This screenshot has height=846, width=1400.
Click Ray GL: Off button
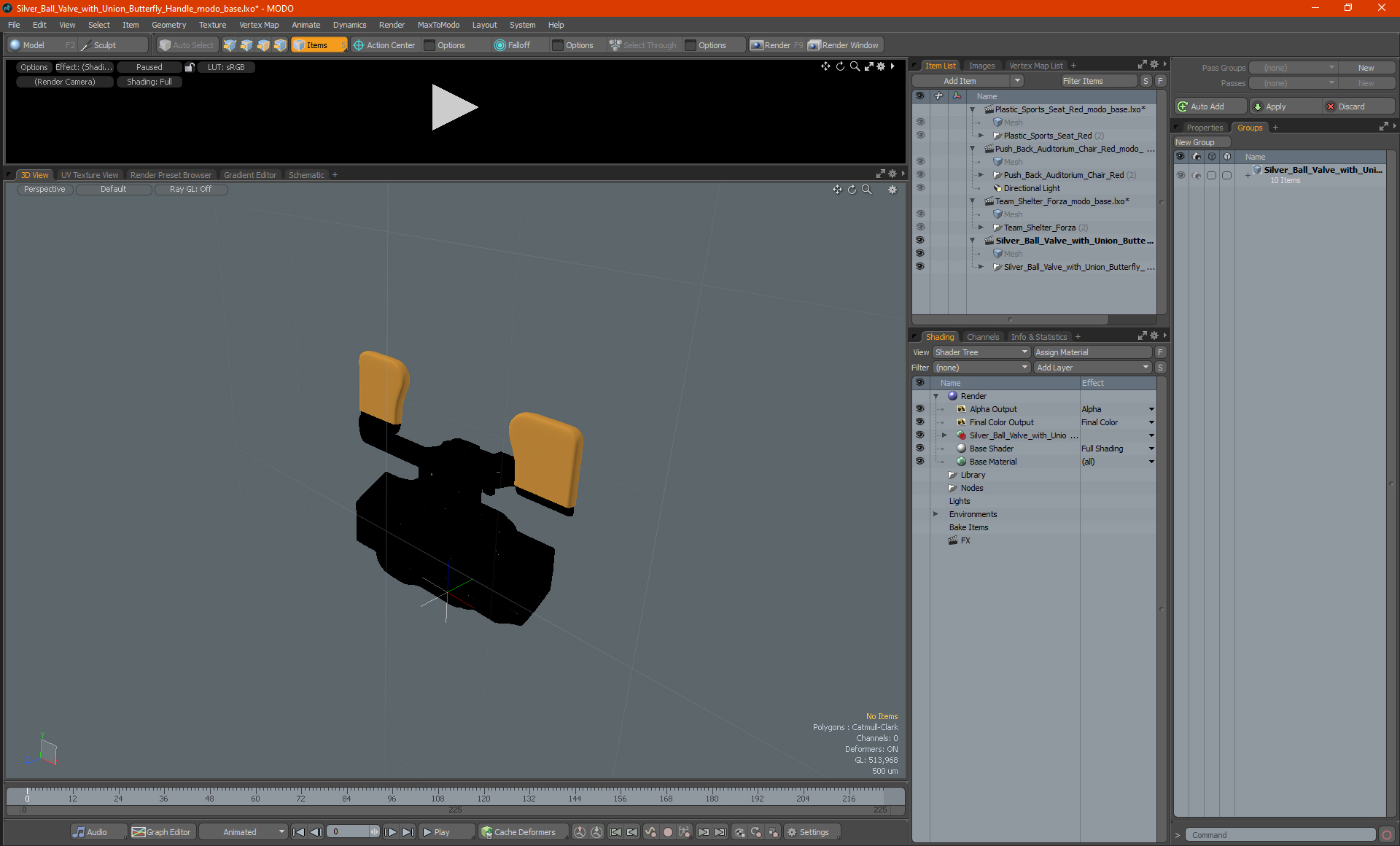coord(191,189)
